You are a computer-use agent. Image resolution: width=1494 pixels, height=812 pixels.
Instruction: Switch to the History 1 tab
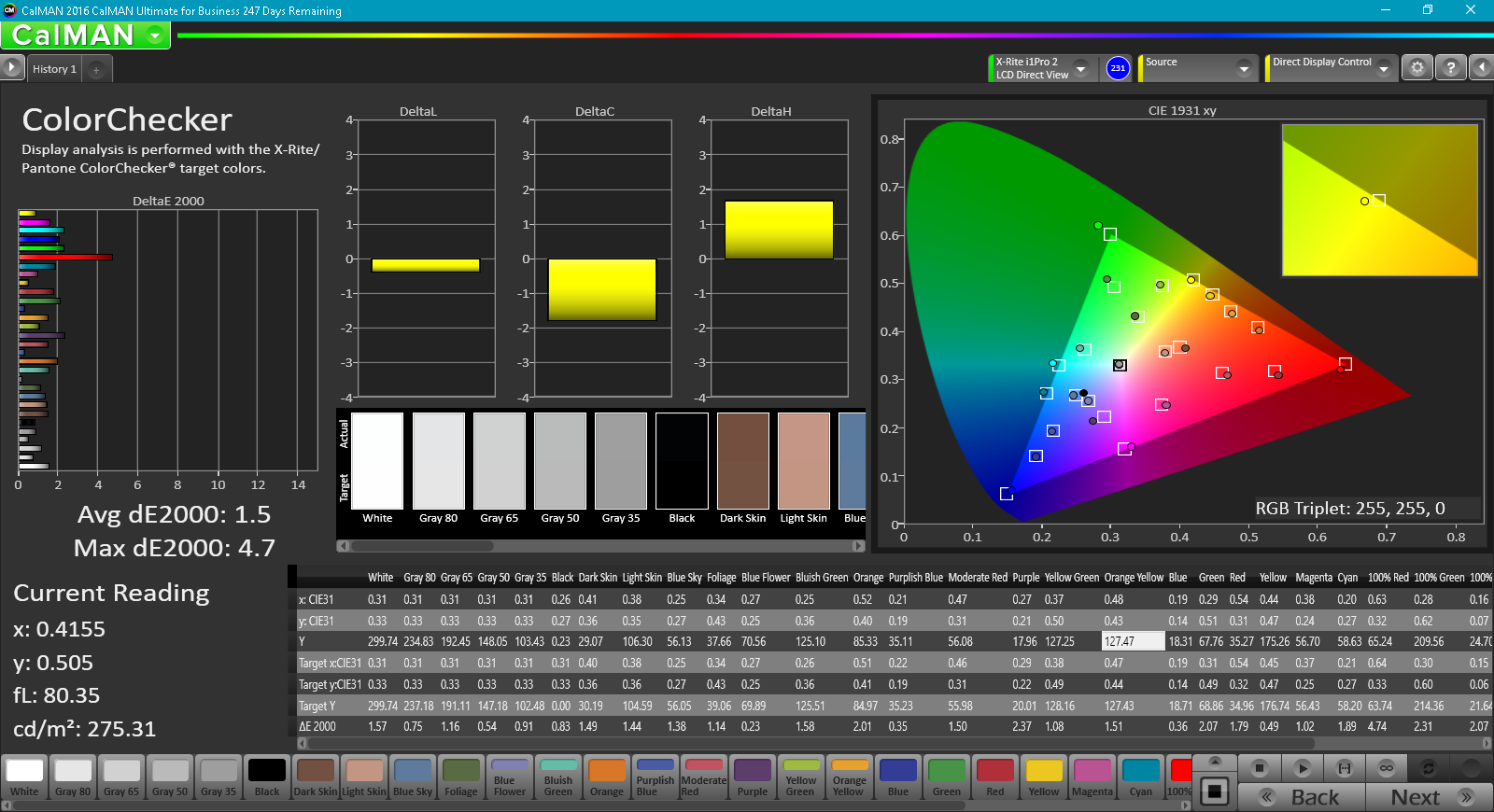pos(54,69)
